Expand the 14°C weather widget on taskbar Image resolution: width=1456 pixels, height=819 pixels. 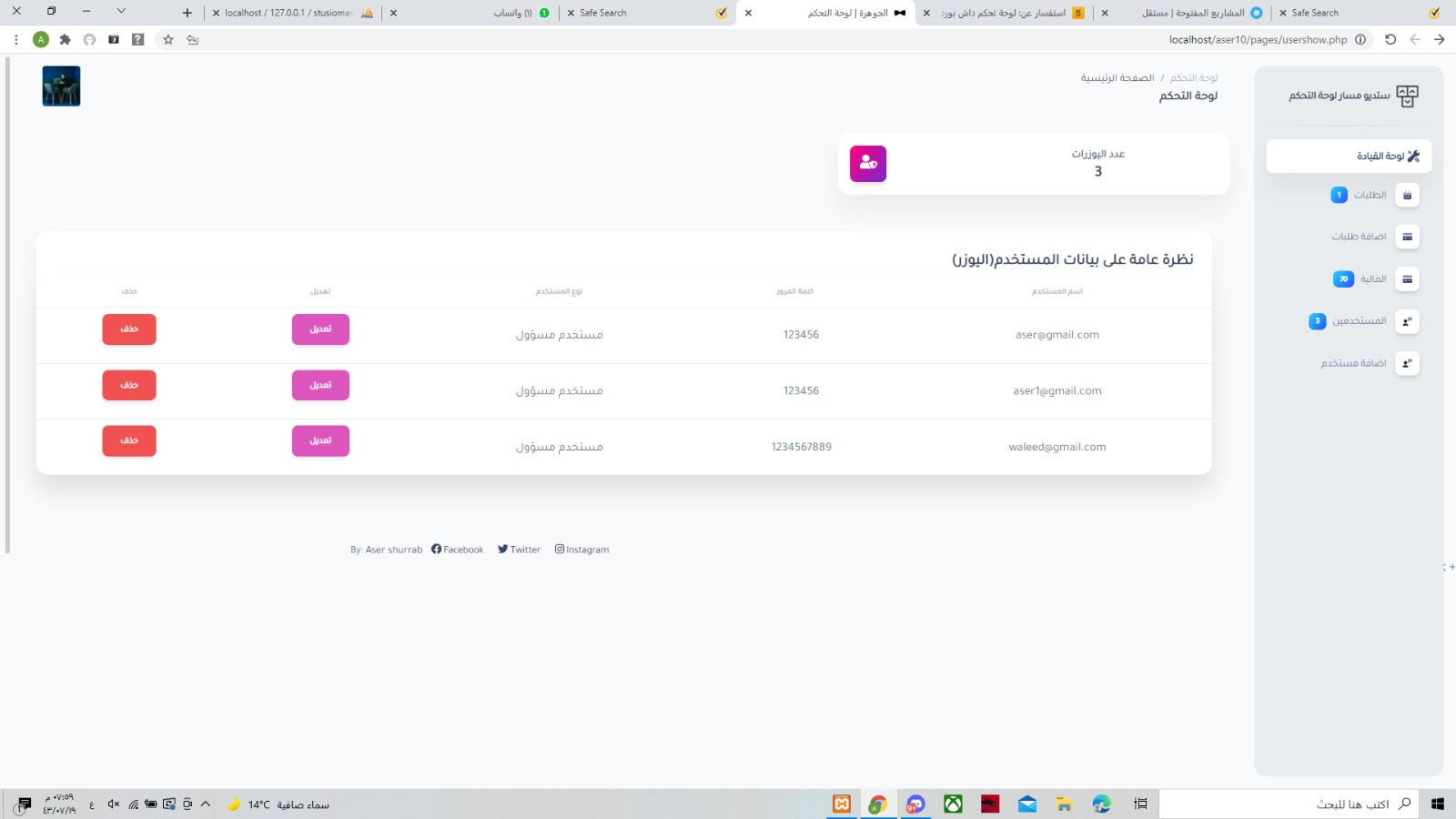click(x=262, y=804)
